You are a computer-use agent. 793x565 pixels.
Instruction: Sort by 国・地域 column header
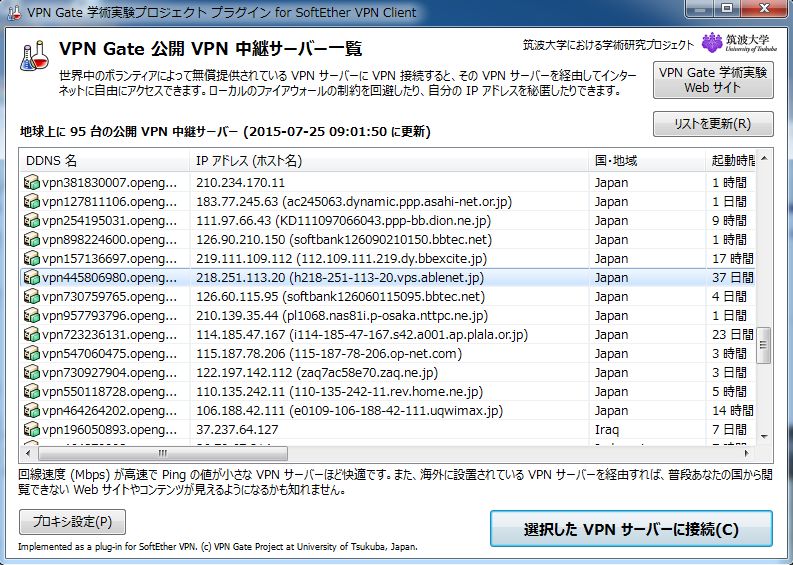[x=647, y=160]
